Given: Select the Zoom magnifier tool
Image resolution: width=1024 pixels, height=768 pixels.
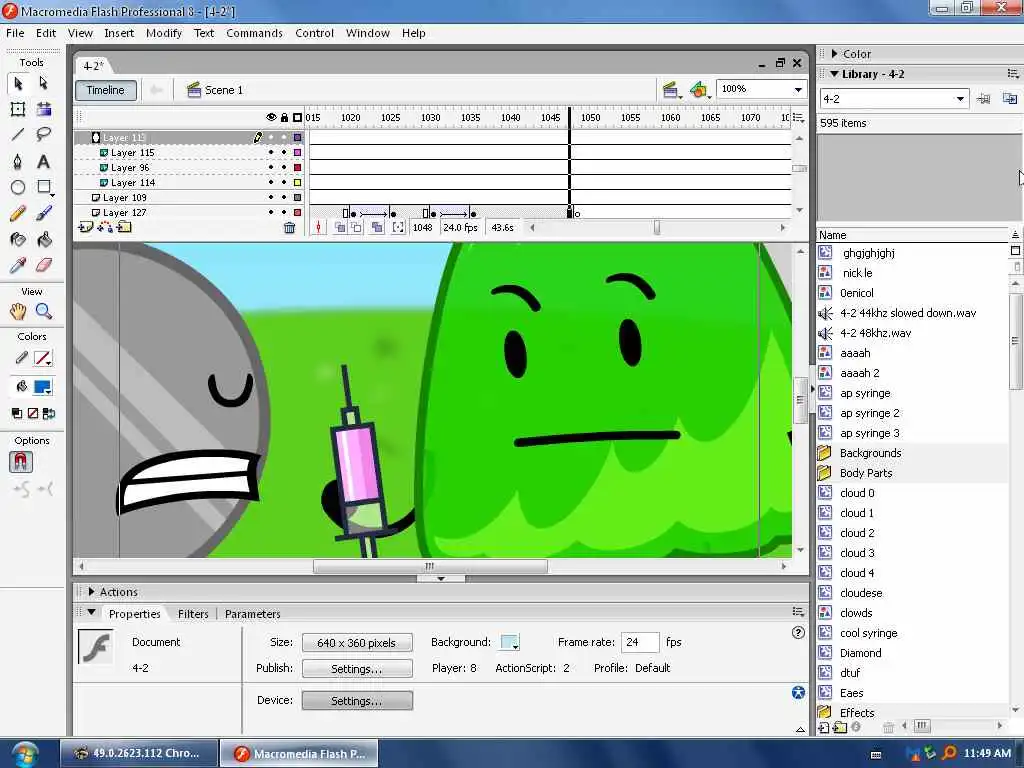Looking at the screenshot, I should tap(43, 312).
